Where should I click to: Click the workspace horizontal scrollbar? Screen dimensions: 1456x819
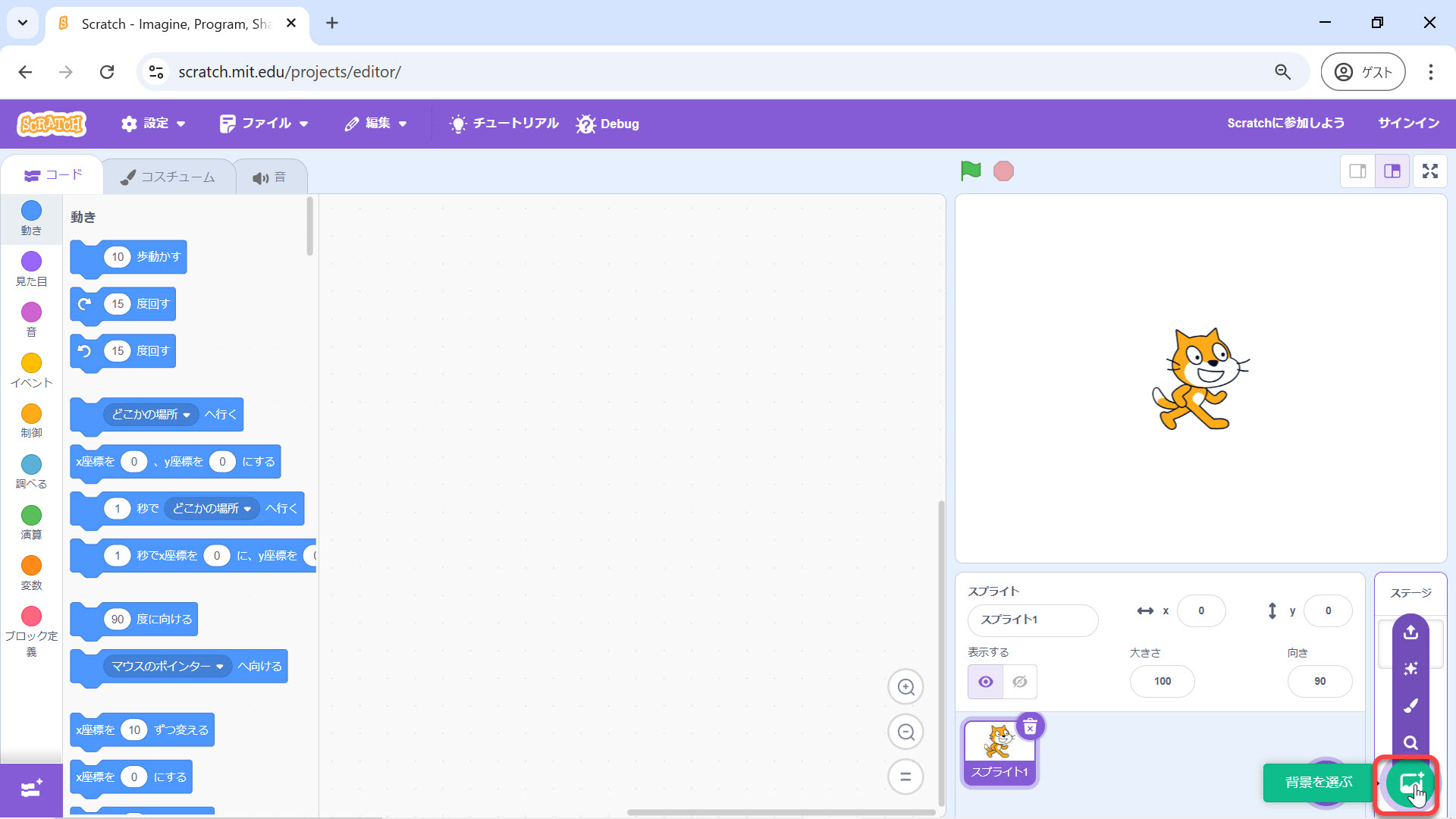pyautogui.click(x=781, y=812)
